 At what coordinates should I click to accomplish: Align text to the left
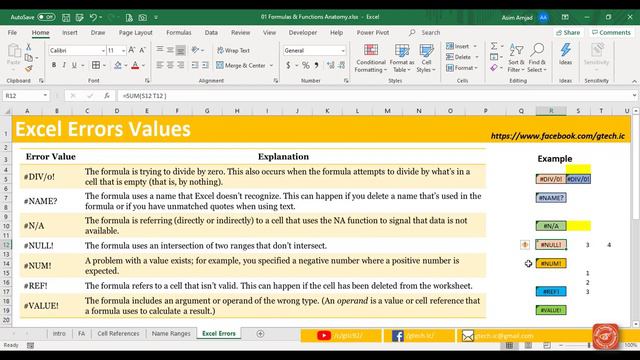click(x=160, y=65)
